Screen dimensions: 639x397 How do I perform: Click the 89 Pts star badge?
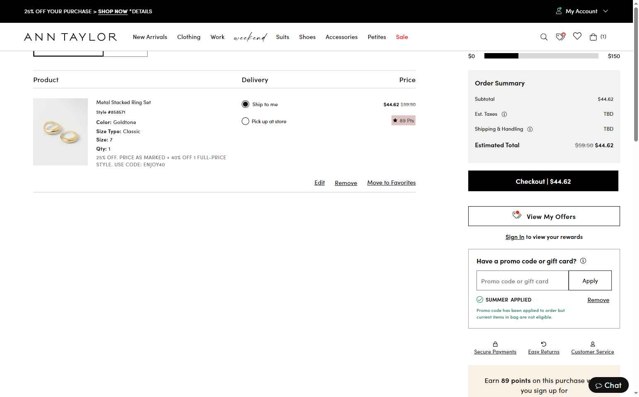(403, 120)
